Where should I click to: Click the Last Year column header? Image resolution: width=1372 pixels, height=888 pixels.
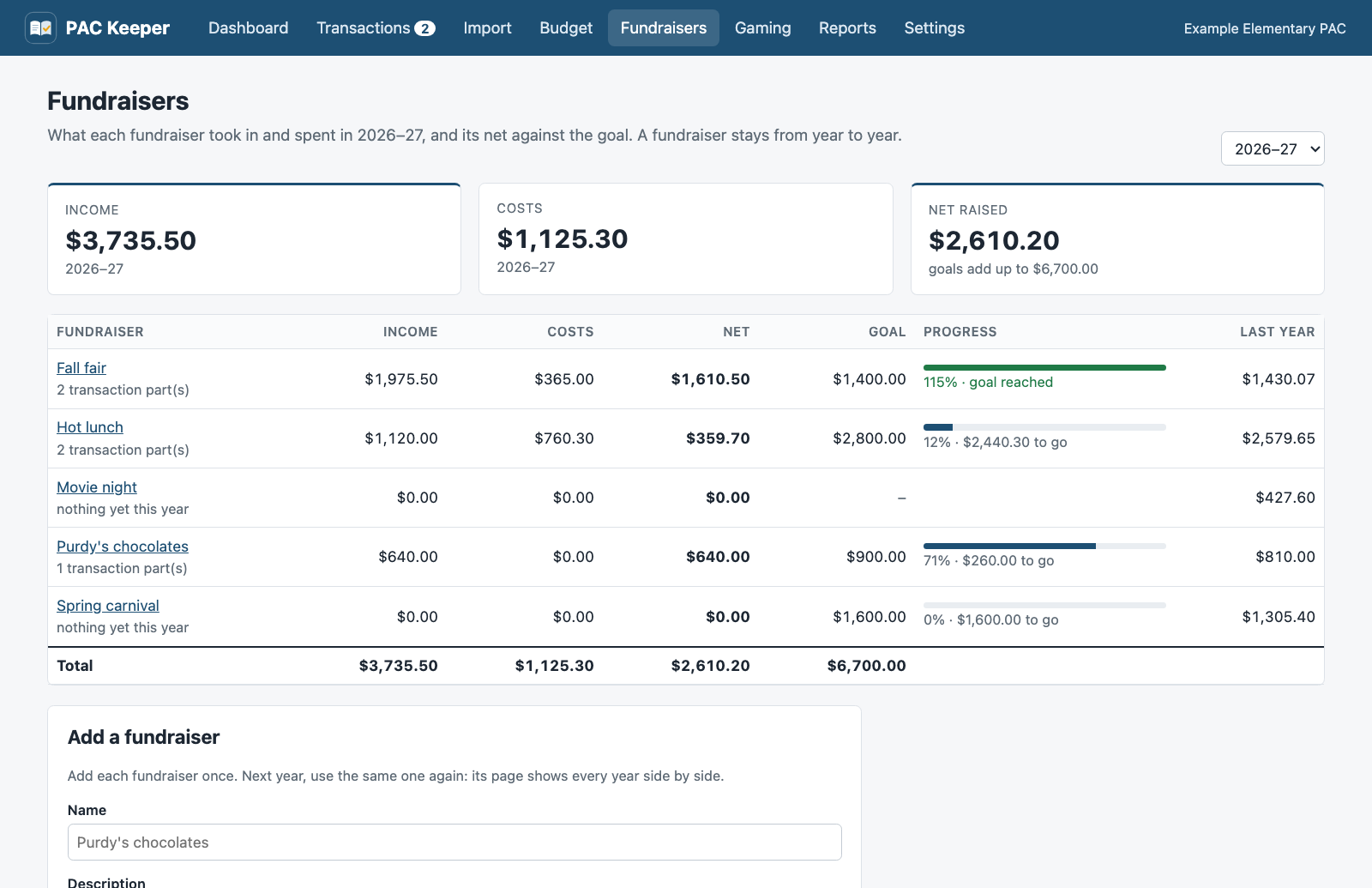(1278, 332)
